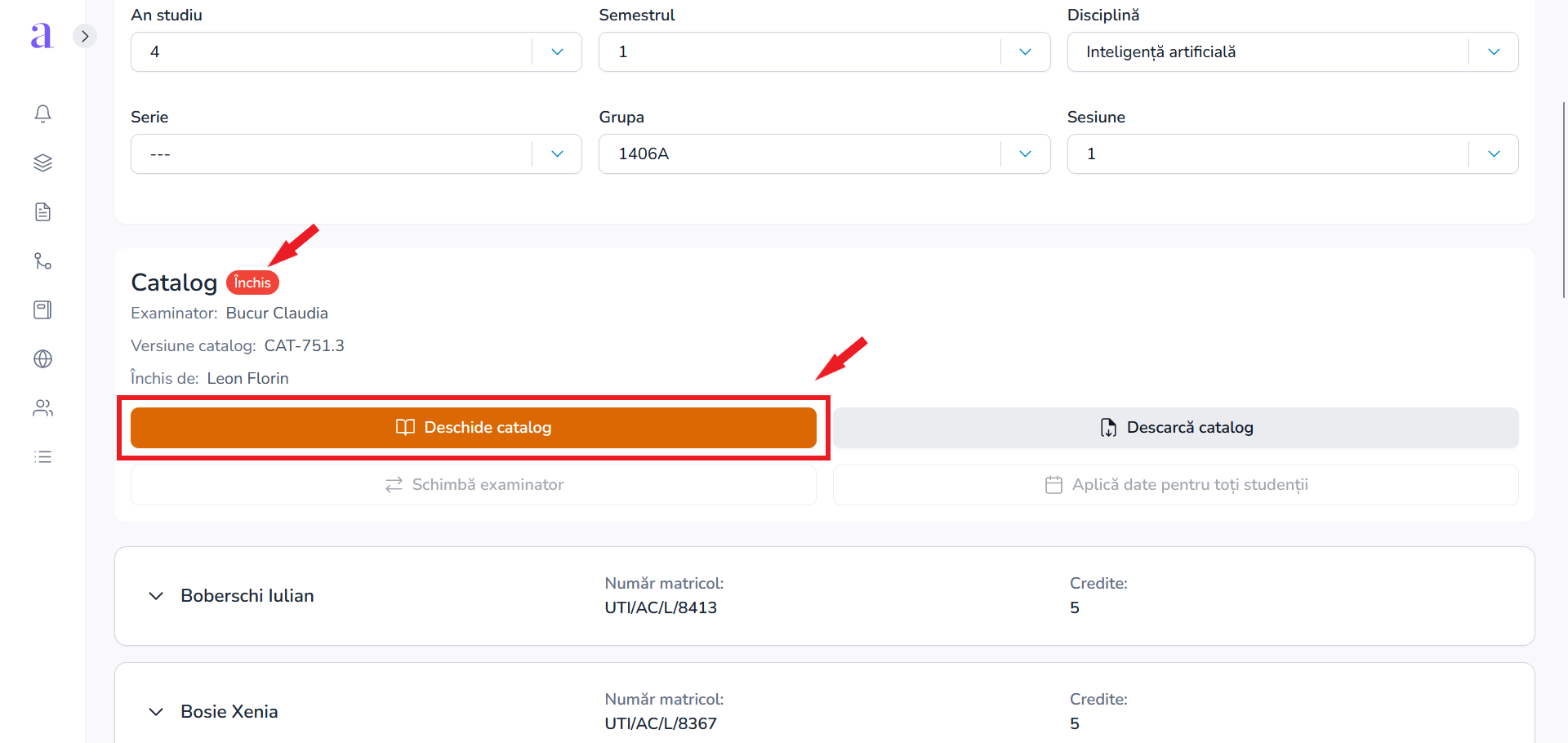
Task: Open the Disciplină dropdown arrow
Action: 1494,52
